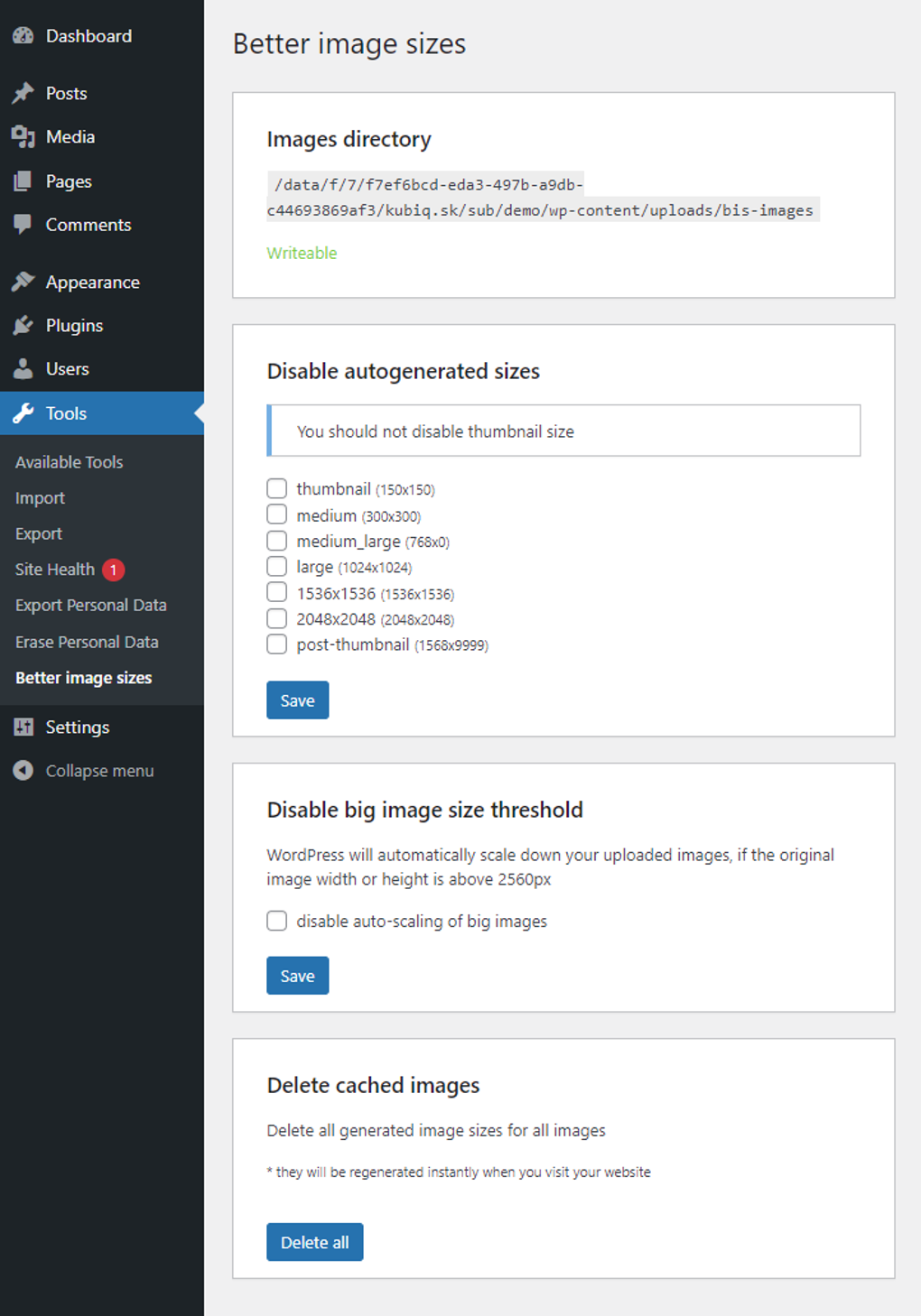Collapse the admin menu
Screen dimensions: 921x1316
[x=23, y=770]
